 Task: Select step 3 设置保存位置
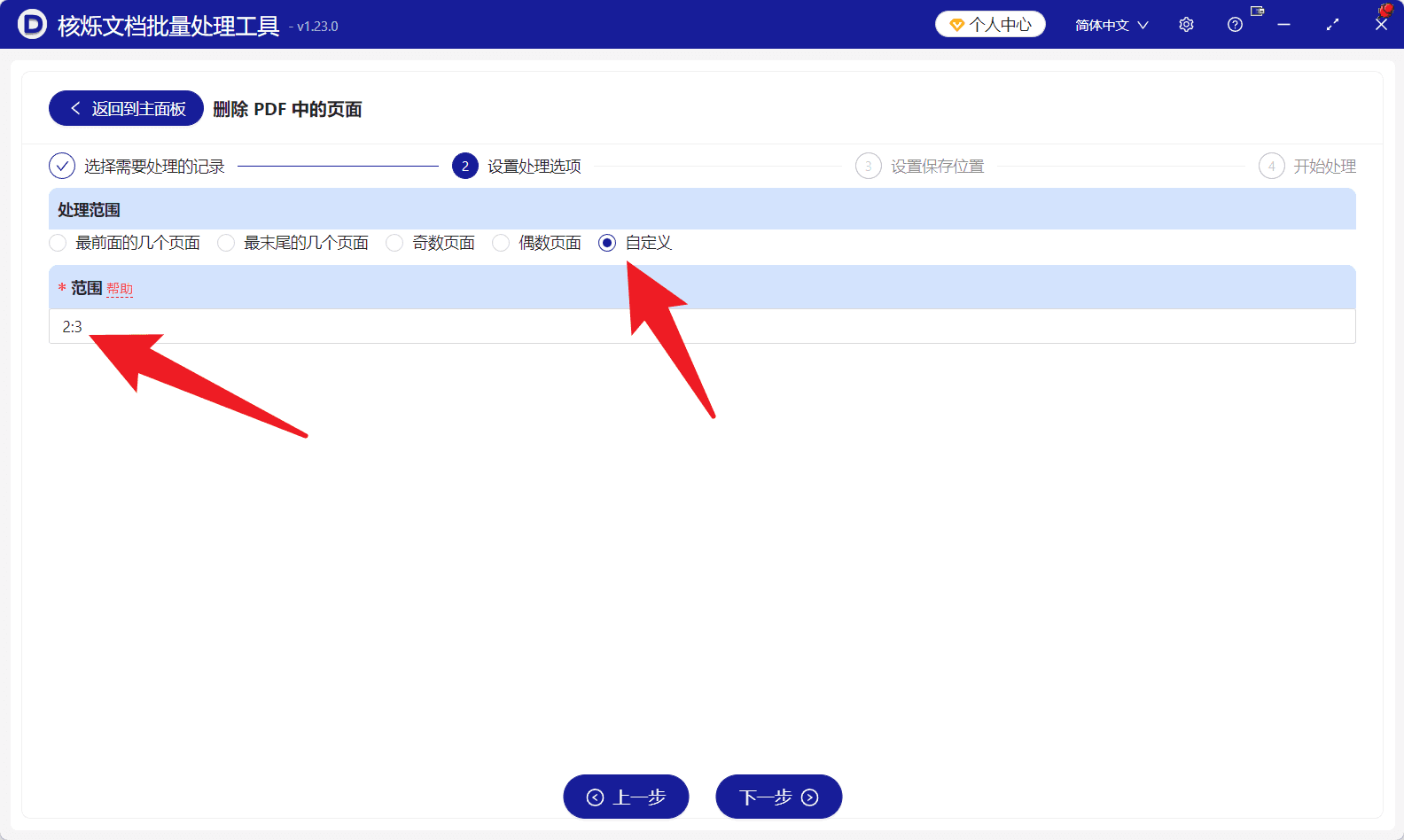click(920, 166)
